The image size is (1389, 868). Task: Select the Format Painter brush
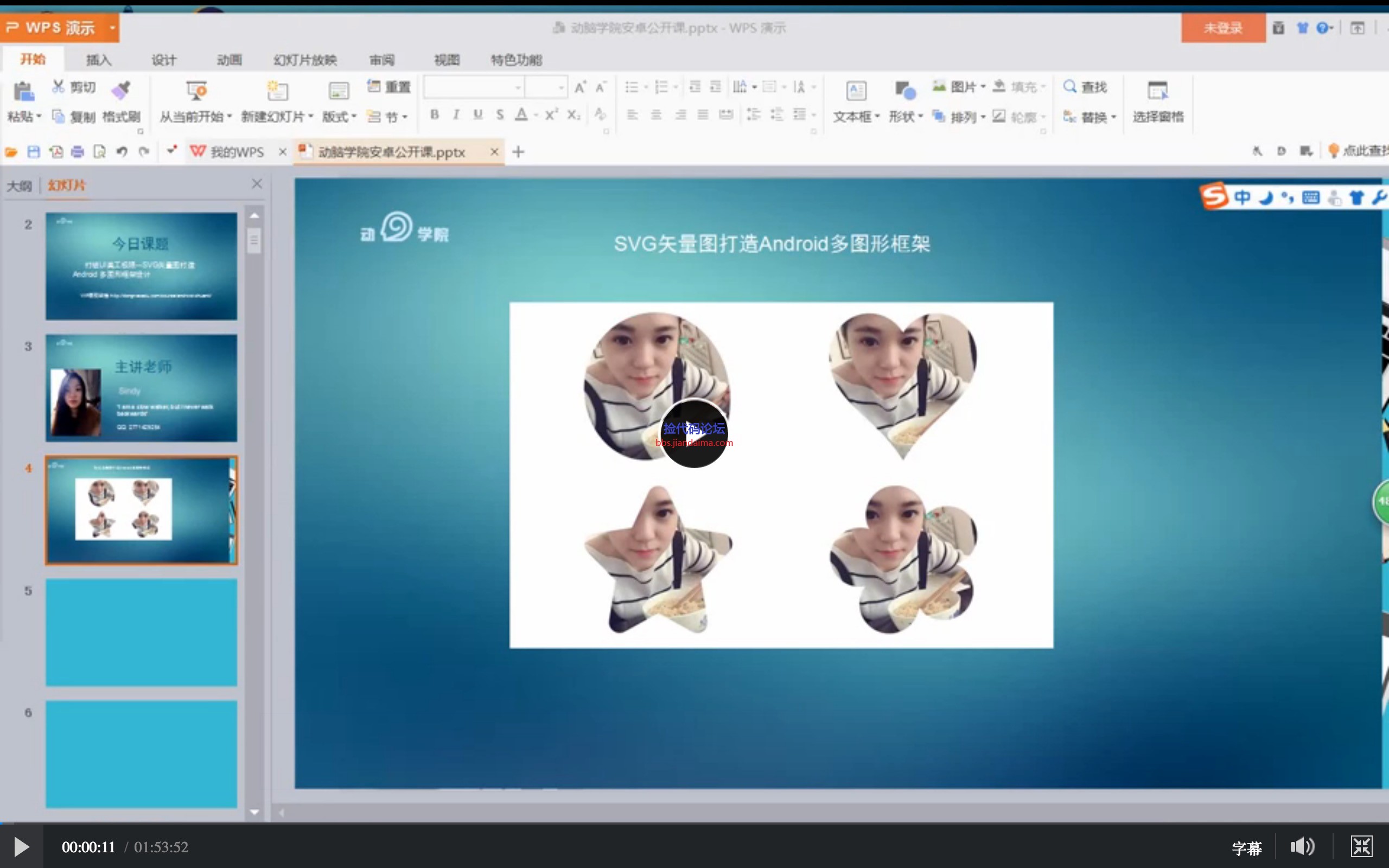(x=121, y=90)
